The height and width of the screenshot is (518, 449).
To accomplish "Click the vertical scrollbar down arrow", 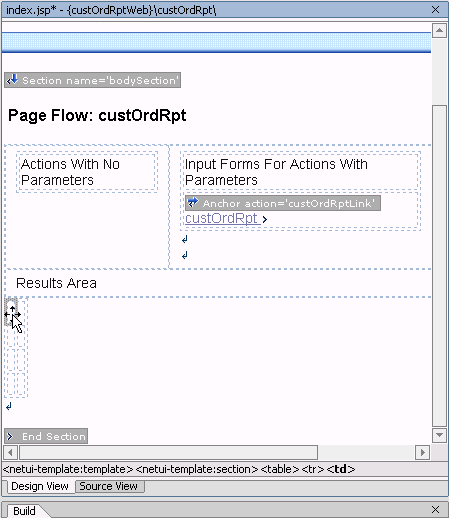I will click(x=439, y=435).
